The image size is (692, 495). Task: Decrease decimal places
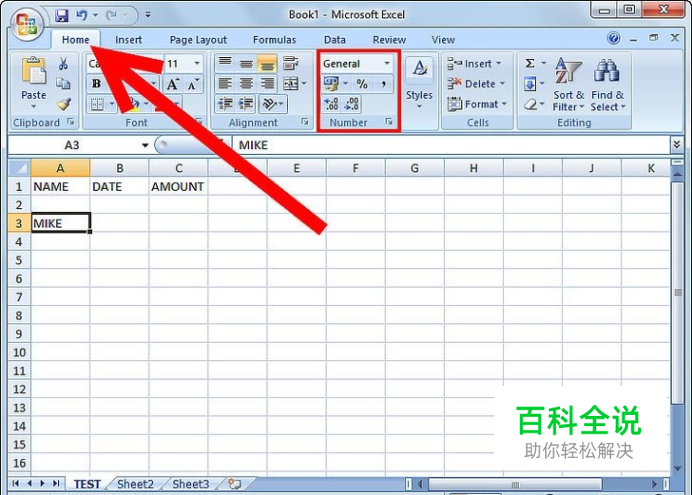tap(351, 104)
